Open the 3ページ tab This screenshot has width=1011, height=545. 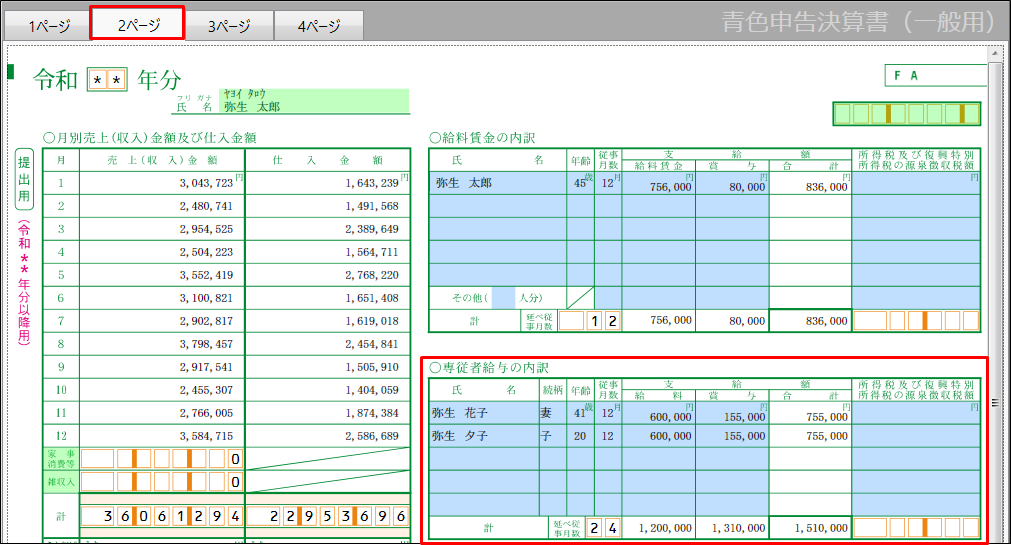coord(228,26)
